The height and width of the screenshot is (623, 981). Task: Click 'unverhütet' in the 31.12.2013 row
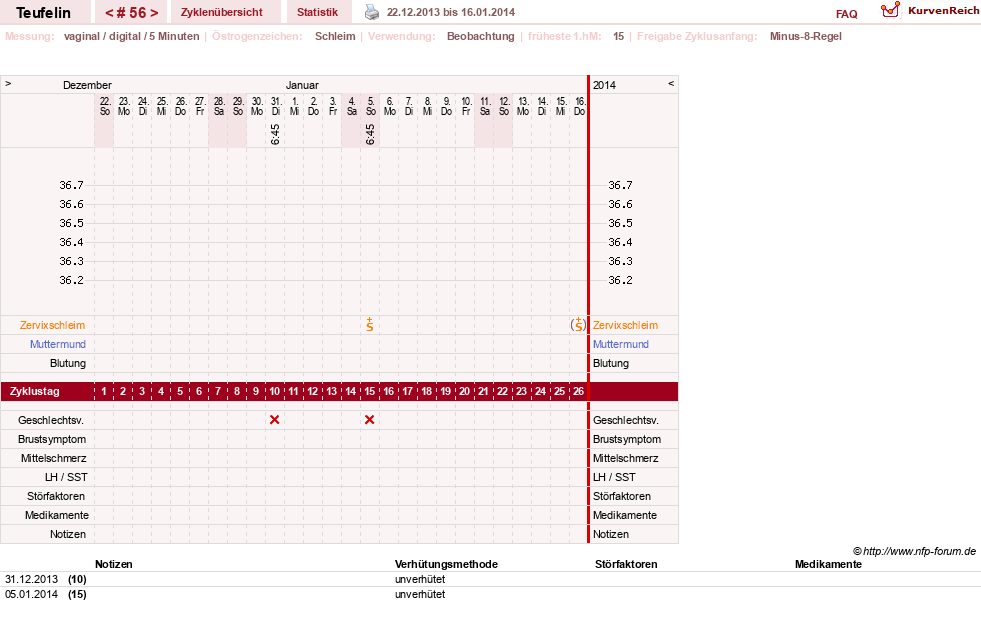coord(420,579)
